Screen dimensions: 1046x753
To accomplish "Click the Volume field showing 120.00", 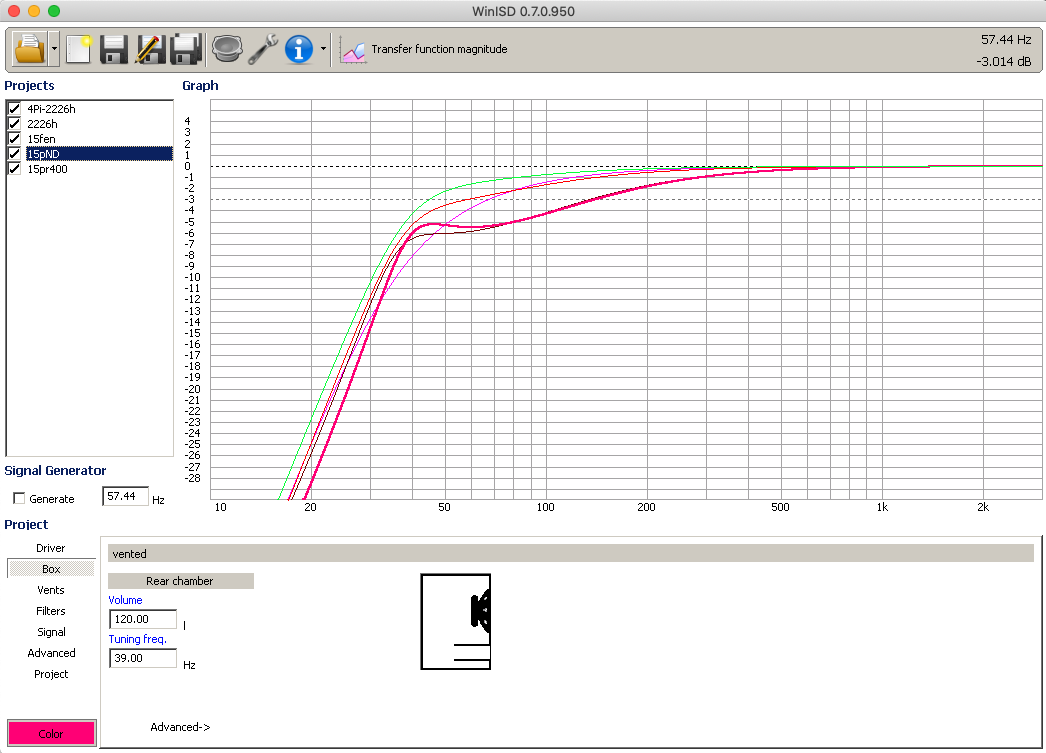I will coord(143,619).
